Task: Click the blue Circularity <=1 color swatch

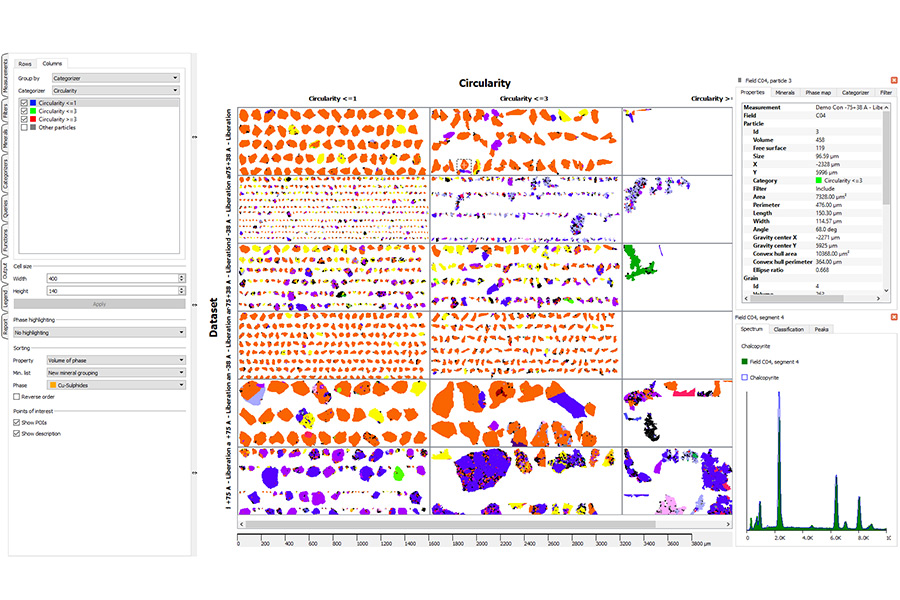Action: pos(33,102)
